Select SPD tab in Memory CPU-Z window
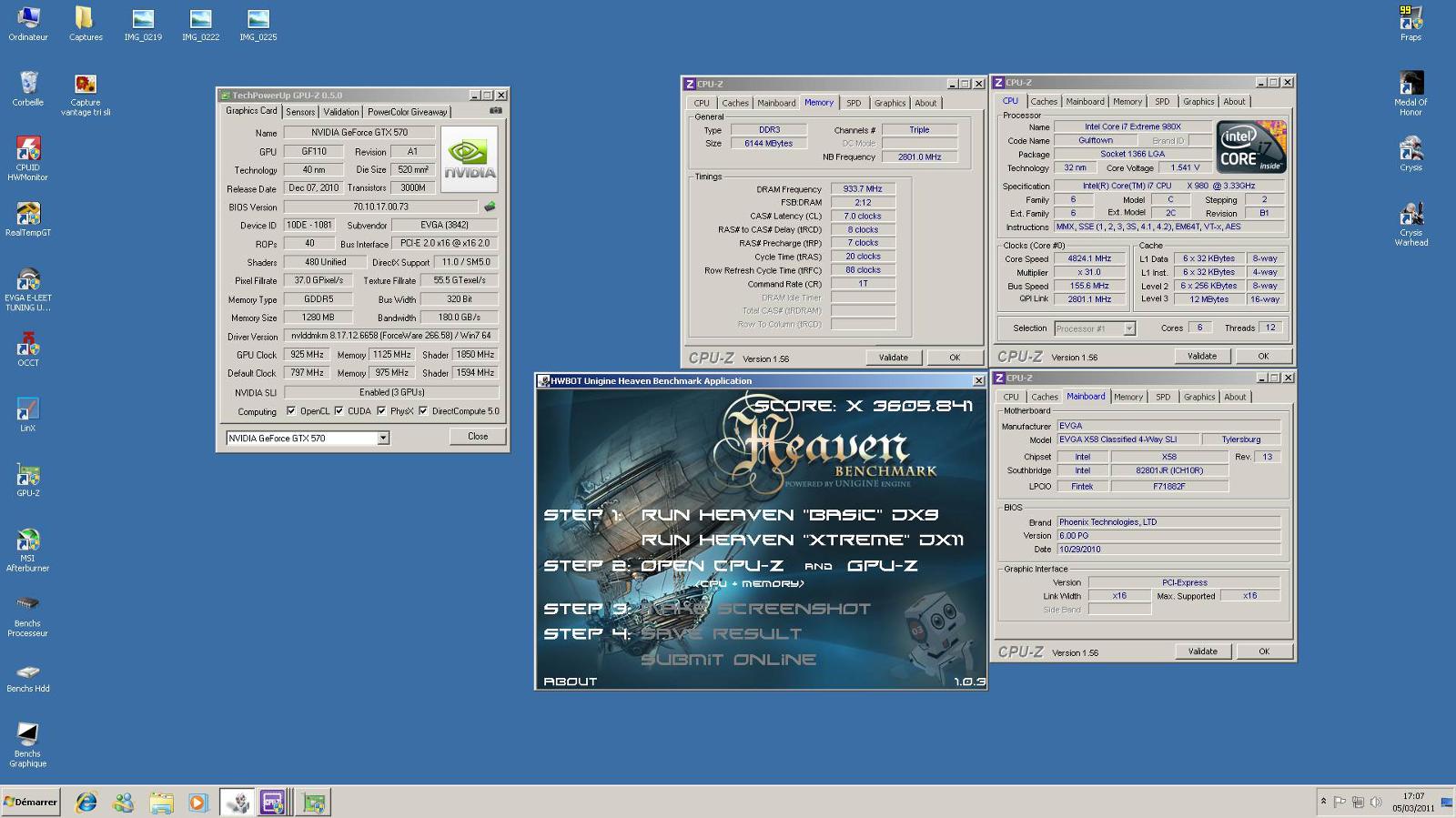Image resolution: width=1456 pixels, height=818 pixels. coord(854,103)
